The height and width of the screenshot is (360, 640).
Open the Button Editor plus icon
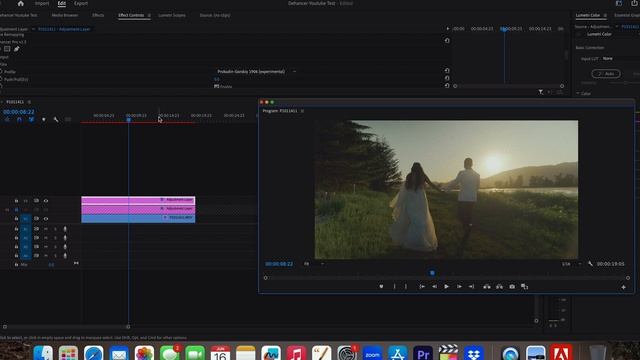tap(623, 287)
